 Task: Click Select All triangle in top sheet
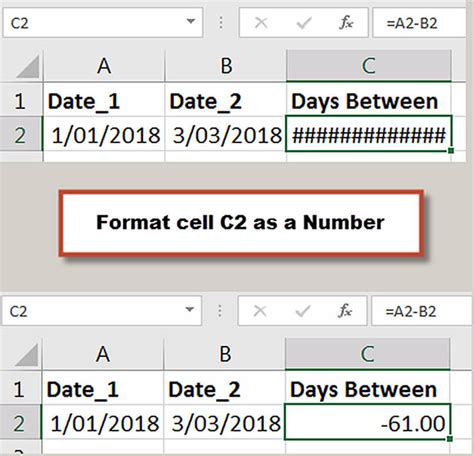pyautogui.click(x=28, y=66)
